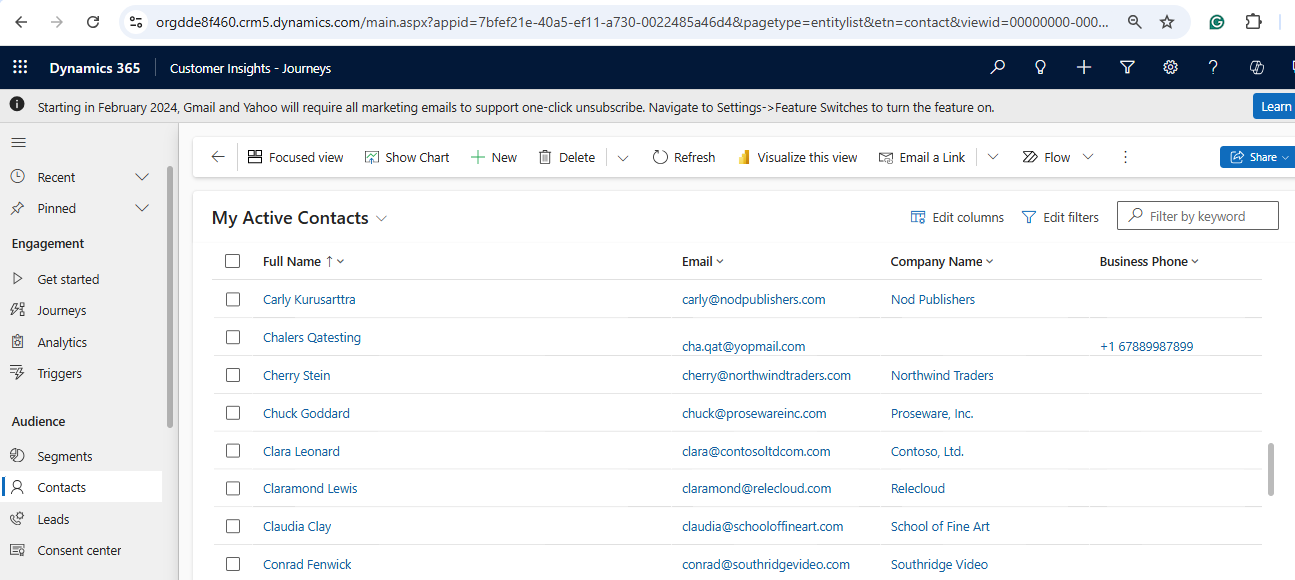Open advanced find funnel icon in header

pos(1127,68)
